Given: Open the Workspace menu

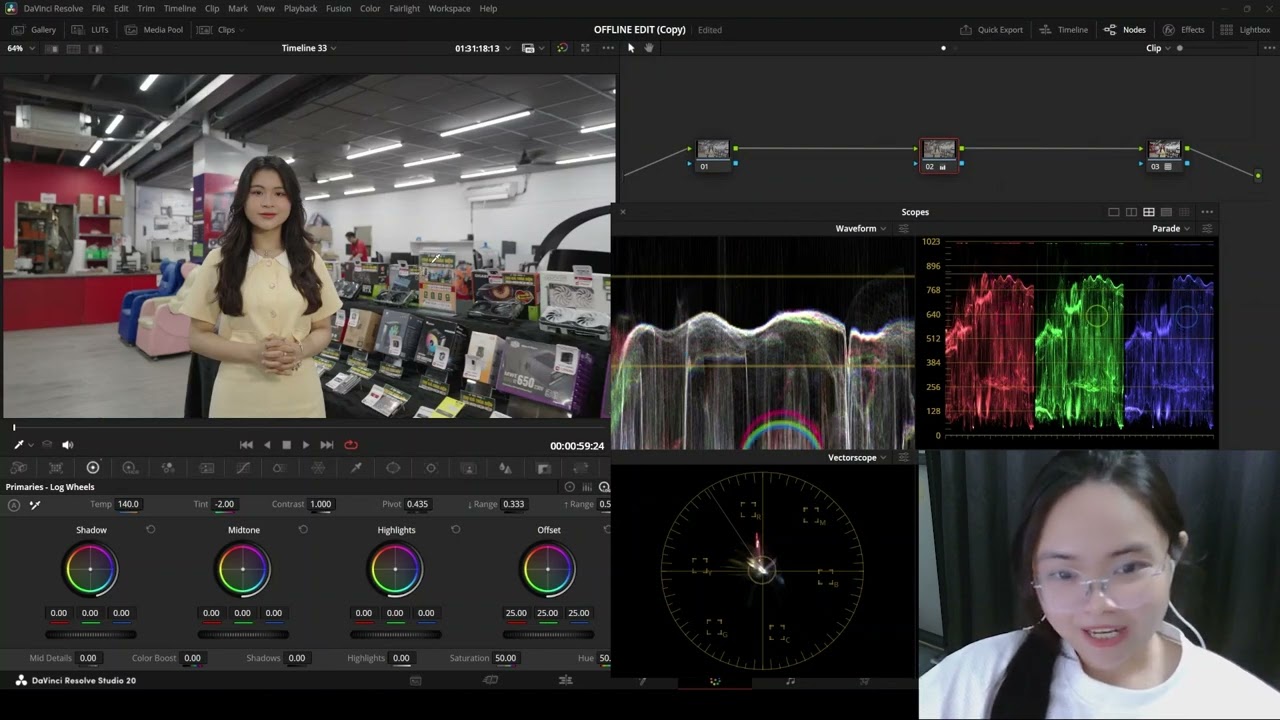Looking at the screenshot, I should click(x=449, y=8).
